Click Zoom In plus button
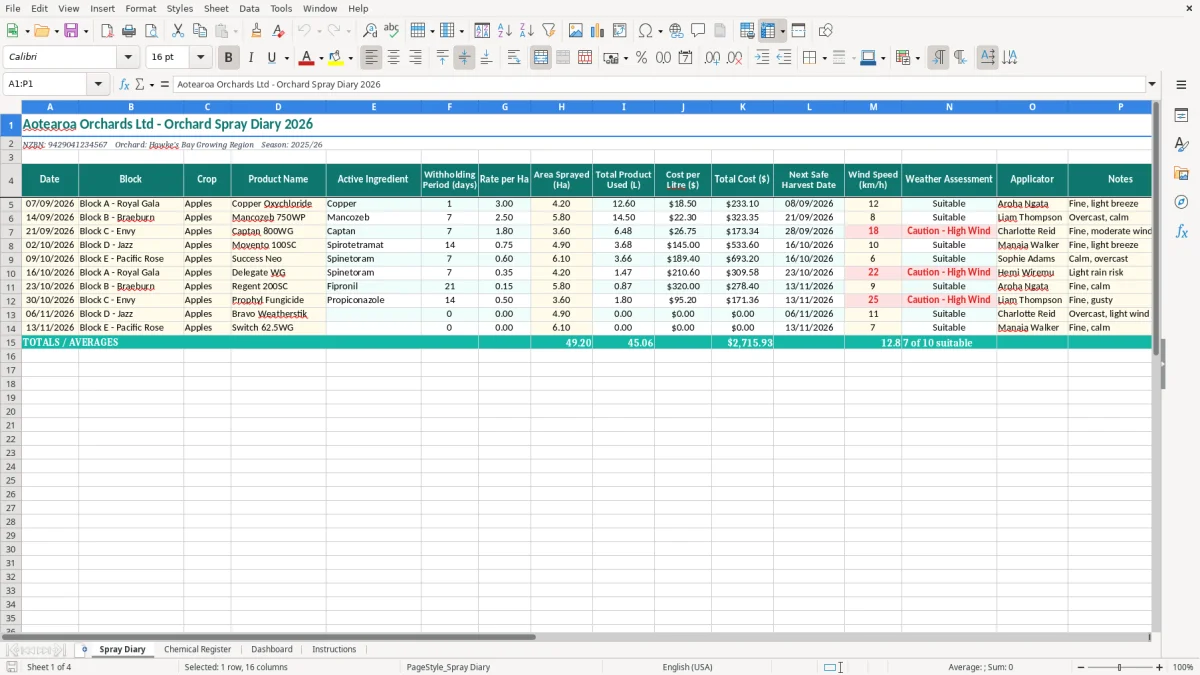Screen dimensions: 1200x675 (x=1160, y=667)
